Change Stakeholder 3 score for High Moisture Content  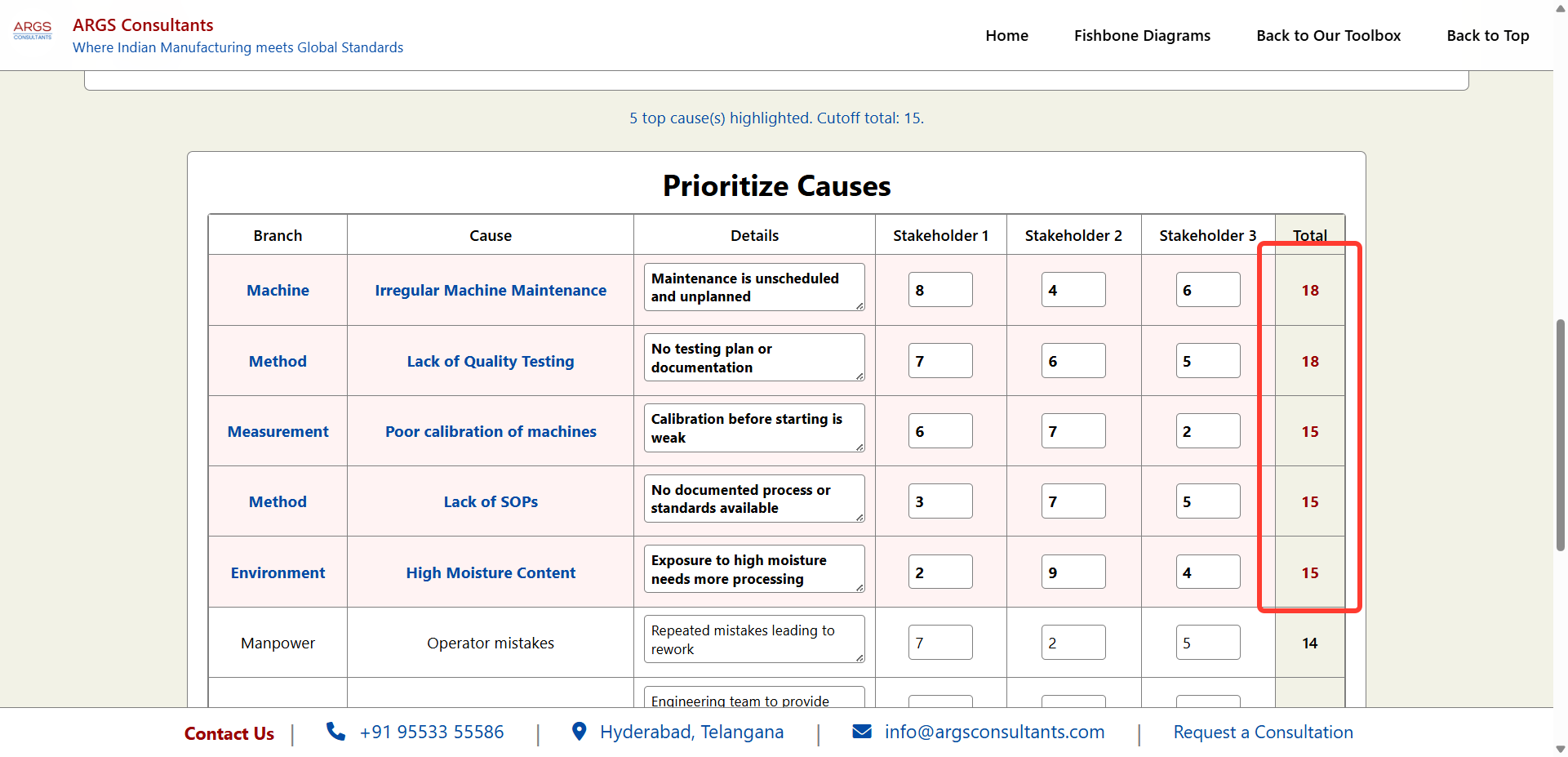[1208, 572]
